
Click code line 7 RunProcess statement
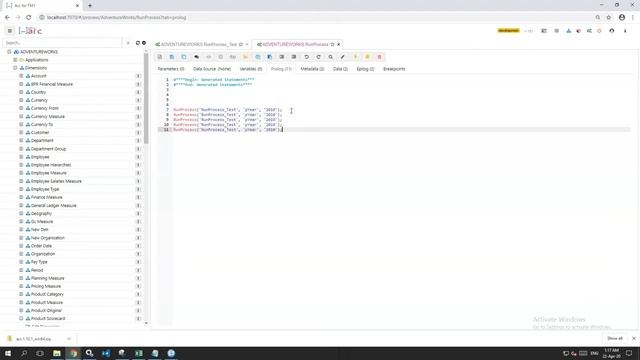(x=227, y=110)
